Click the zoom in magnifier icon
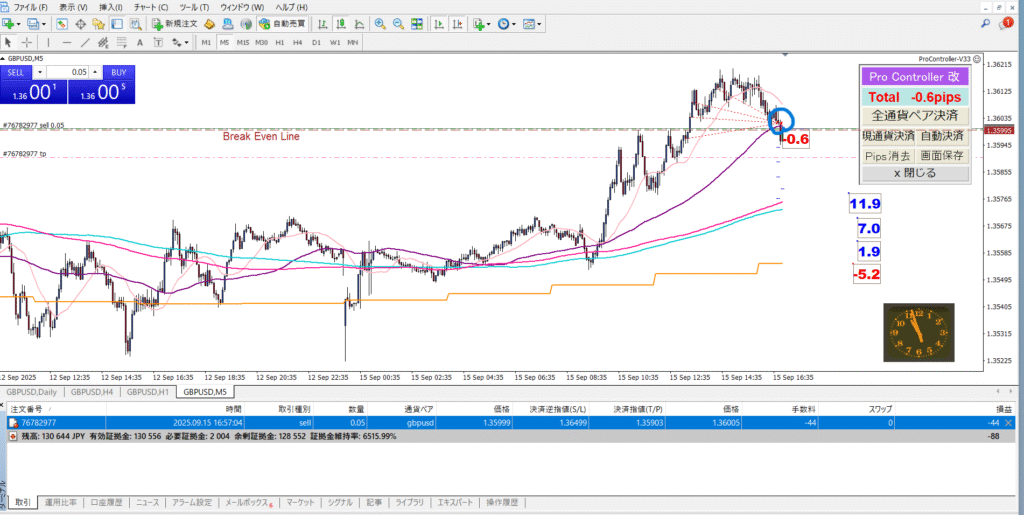Viewport: 1024px width, 515px height. pos(378,23)
